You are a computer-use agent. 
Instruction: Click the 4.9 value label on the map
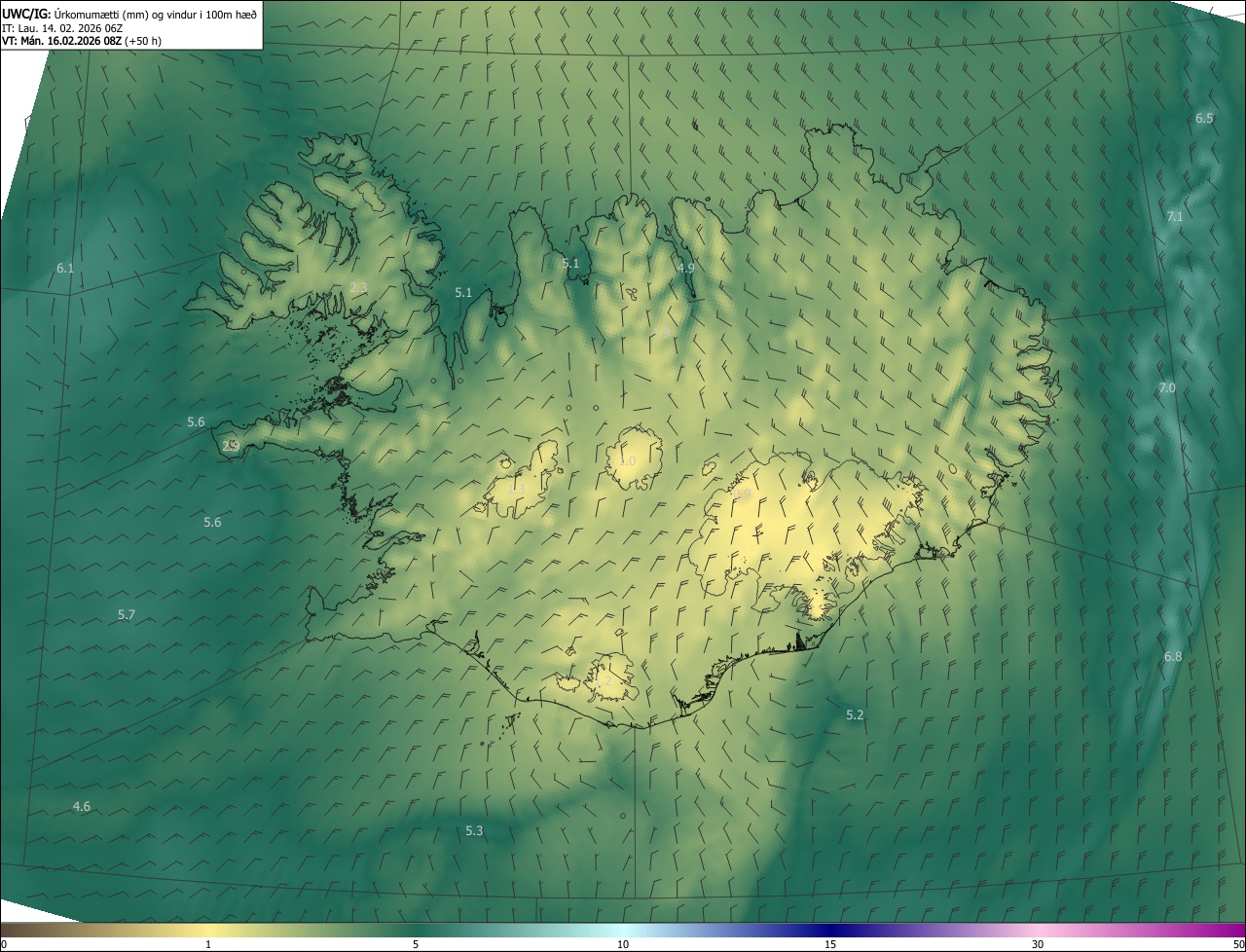[686, 268]
